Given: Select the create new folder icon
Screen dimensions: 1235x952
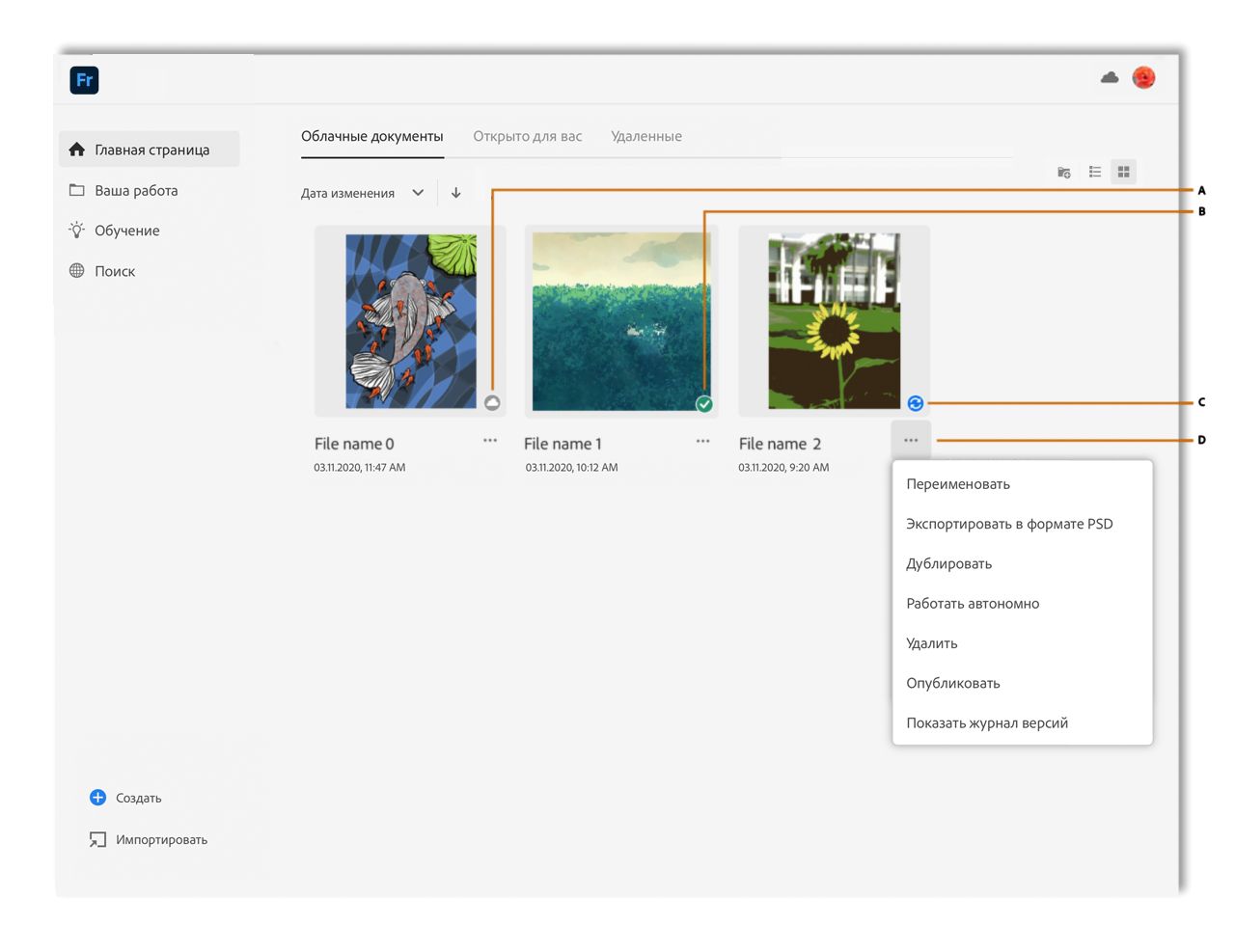Looking at the screenshot, I should pyautogui.click(x=1063, y=172).
